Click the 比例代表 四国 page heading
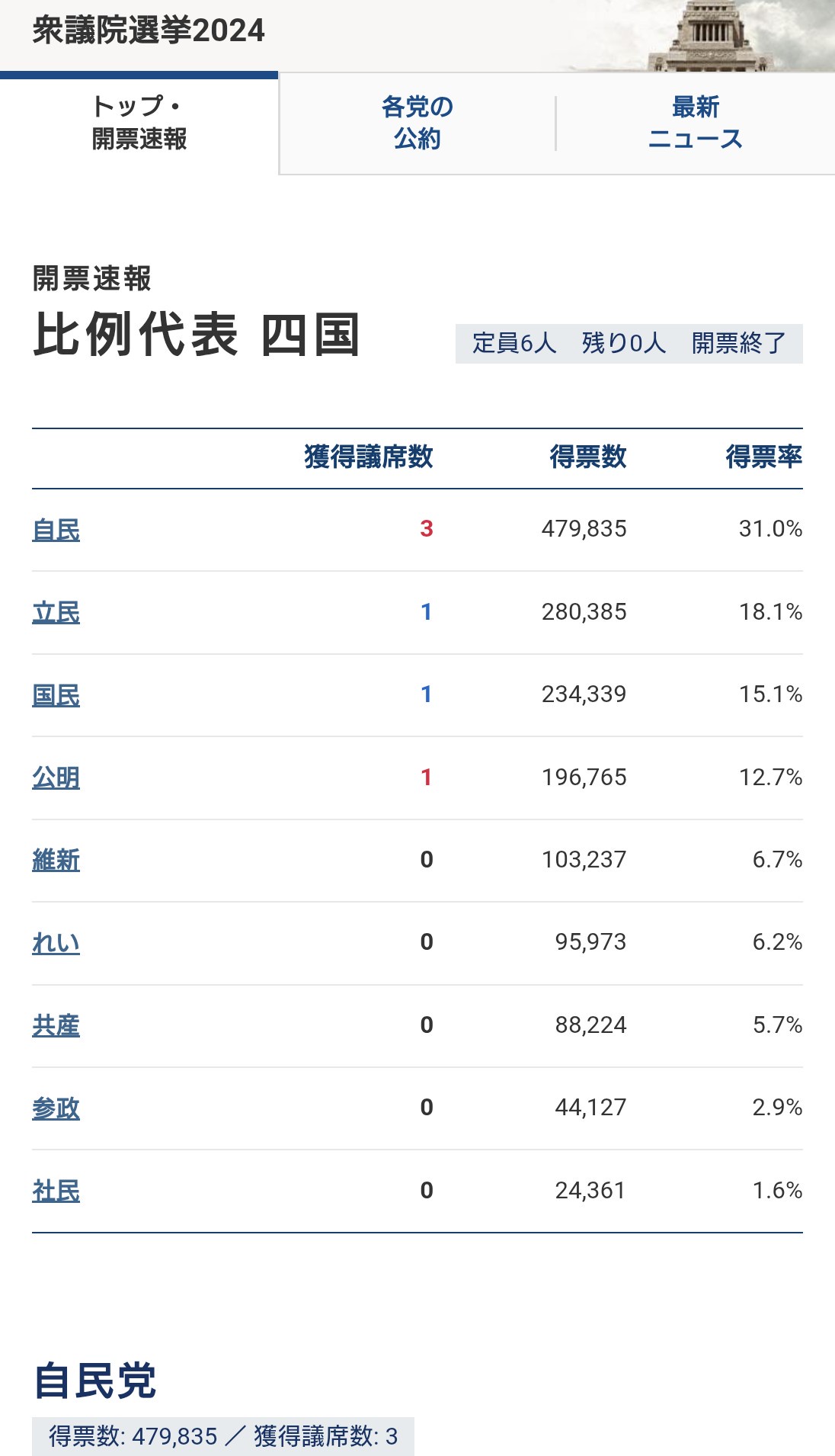Viewport: 835px width, 1456px height. coord(197,335)
